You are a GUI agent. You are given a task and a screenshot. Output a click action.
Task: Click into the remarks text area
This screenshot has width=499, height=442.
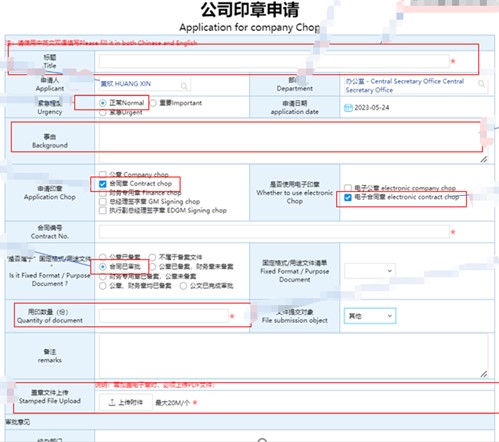[x=292, y=356]
